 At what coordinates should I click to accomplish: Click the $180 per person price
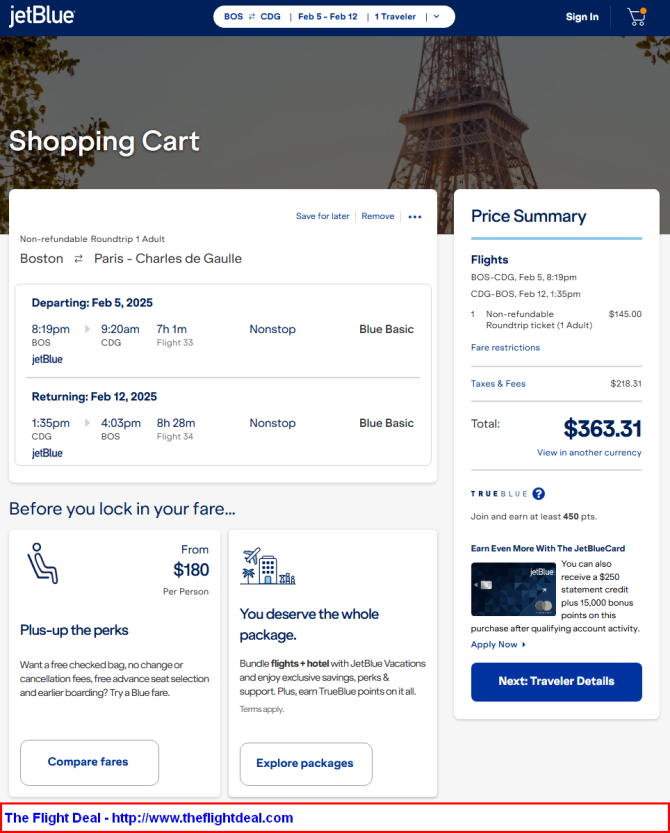click(x=191, y=570)
